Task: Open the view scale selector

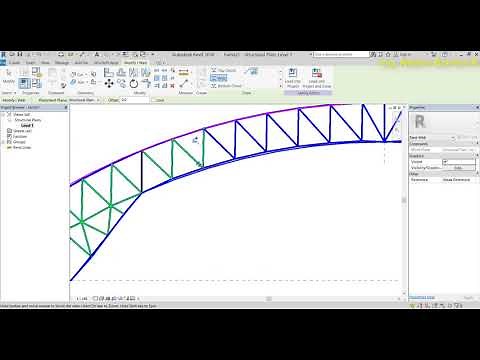Action: point(82,299)
